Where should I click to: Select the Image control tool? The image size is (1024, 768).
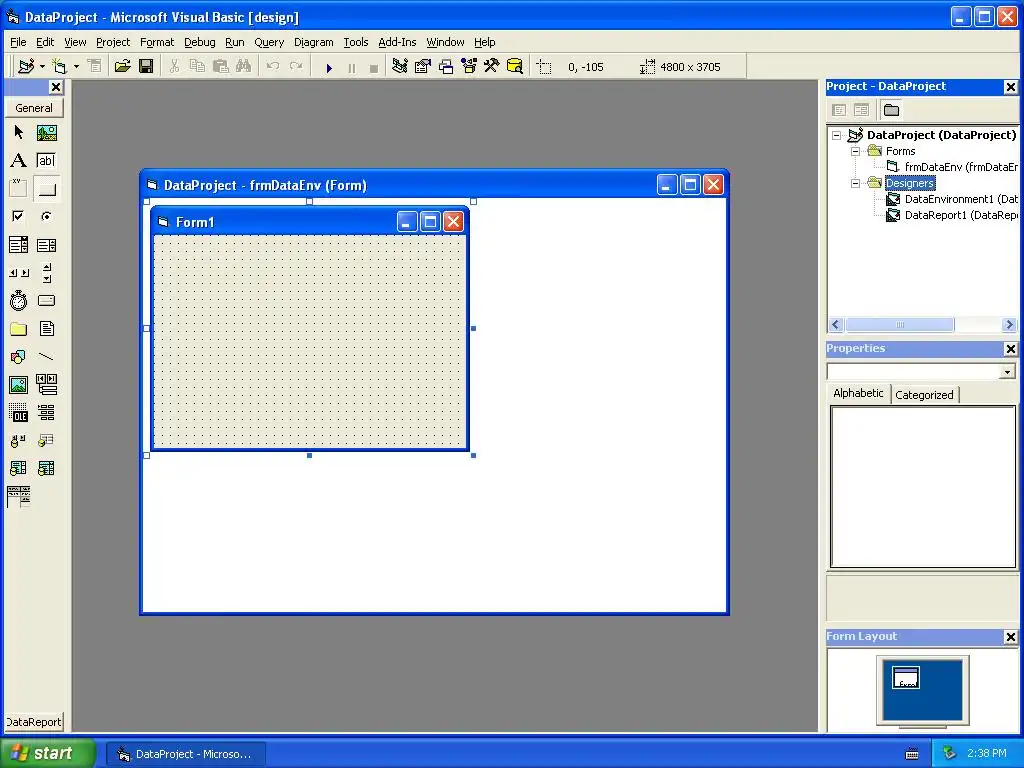[x=18, y=385]
